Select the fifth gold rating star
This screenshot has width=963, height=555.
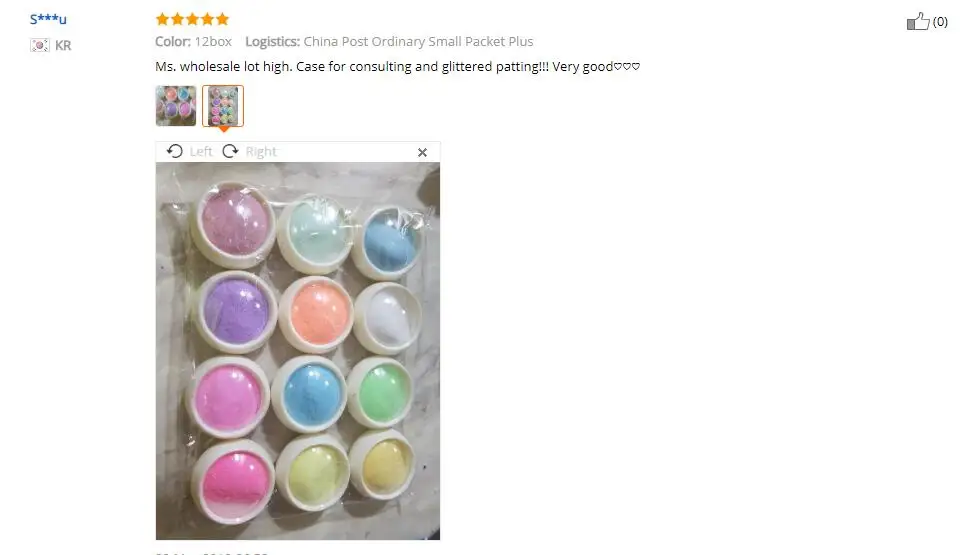pyautogui.click(x=222, y=19)
